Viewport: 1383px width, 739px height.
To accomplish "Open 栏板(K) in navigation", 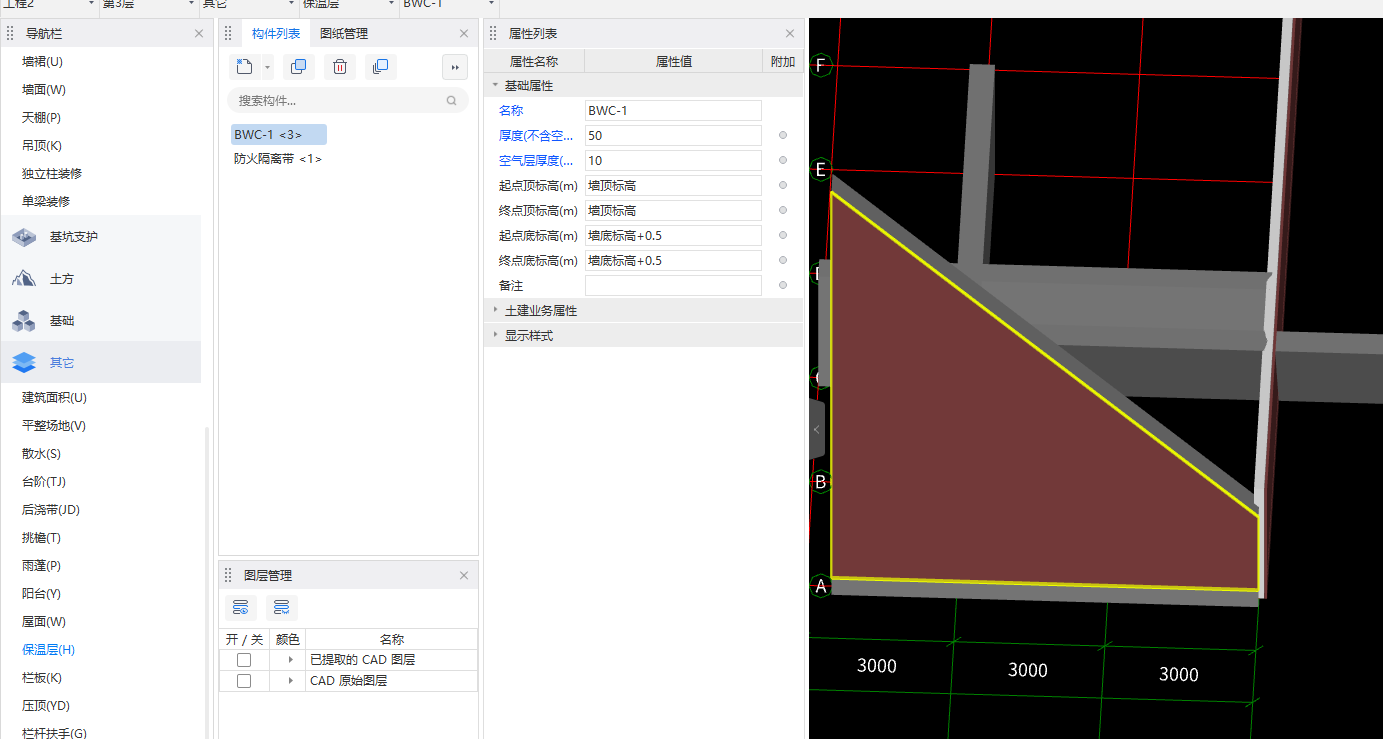I will 42,678.
